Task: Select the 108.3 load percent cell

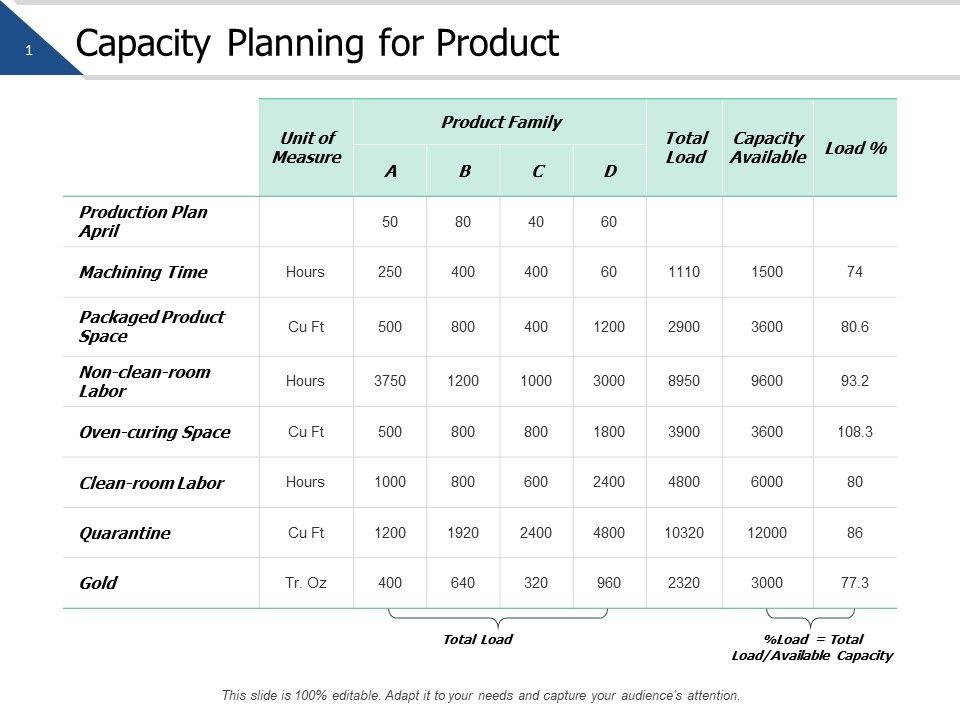Action: (x=855, y=432)
